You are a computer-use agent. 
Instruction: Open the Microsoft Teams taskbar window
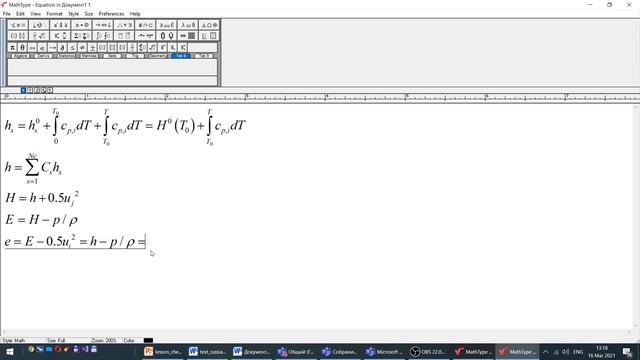tap(384, 351)
